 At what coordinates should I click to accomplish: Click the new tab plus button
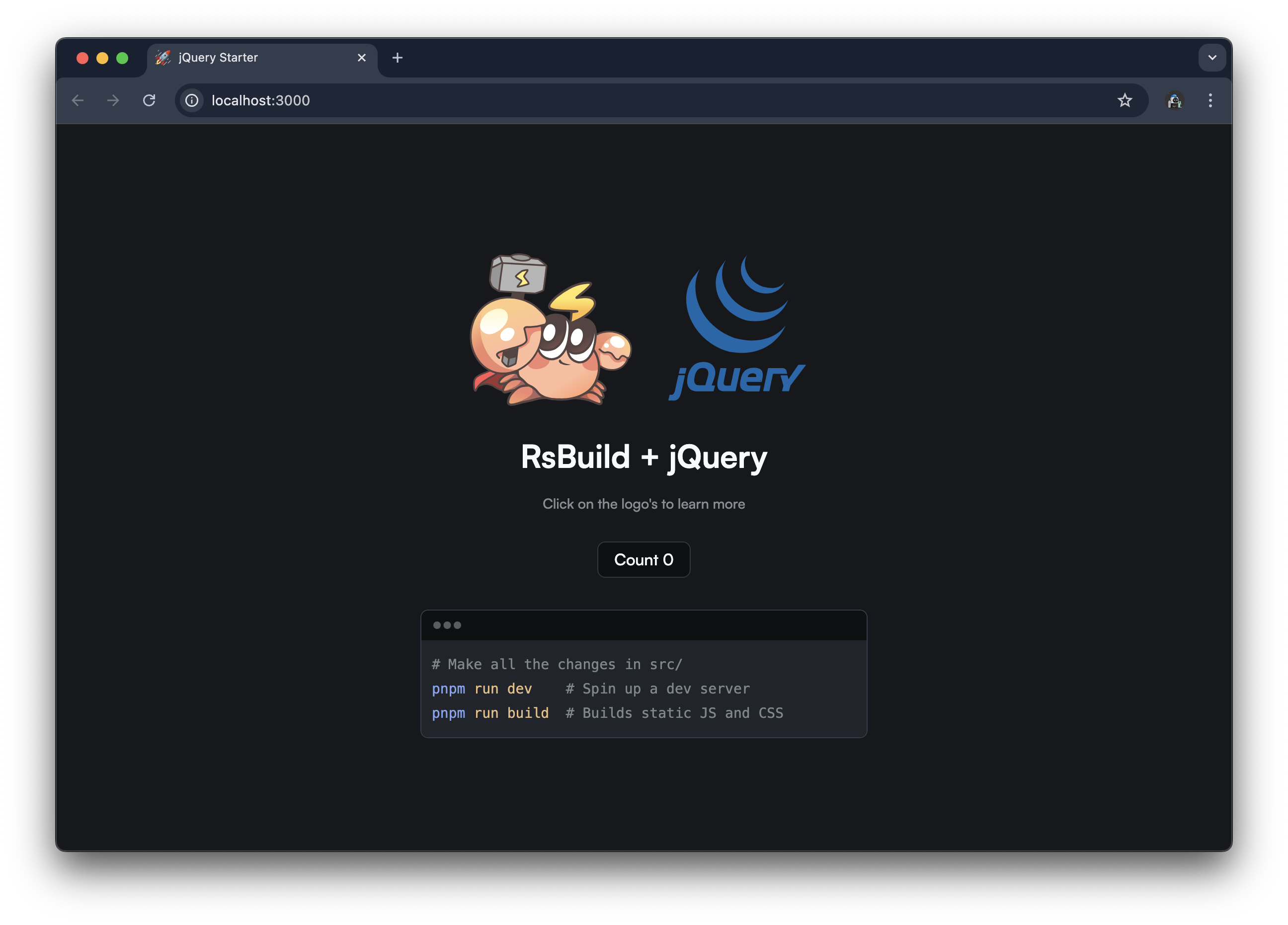click(397, 57)
